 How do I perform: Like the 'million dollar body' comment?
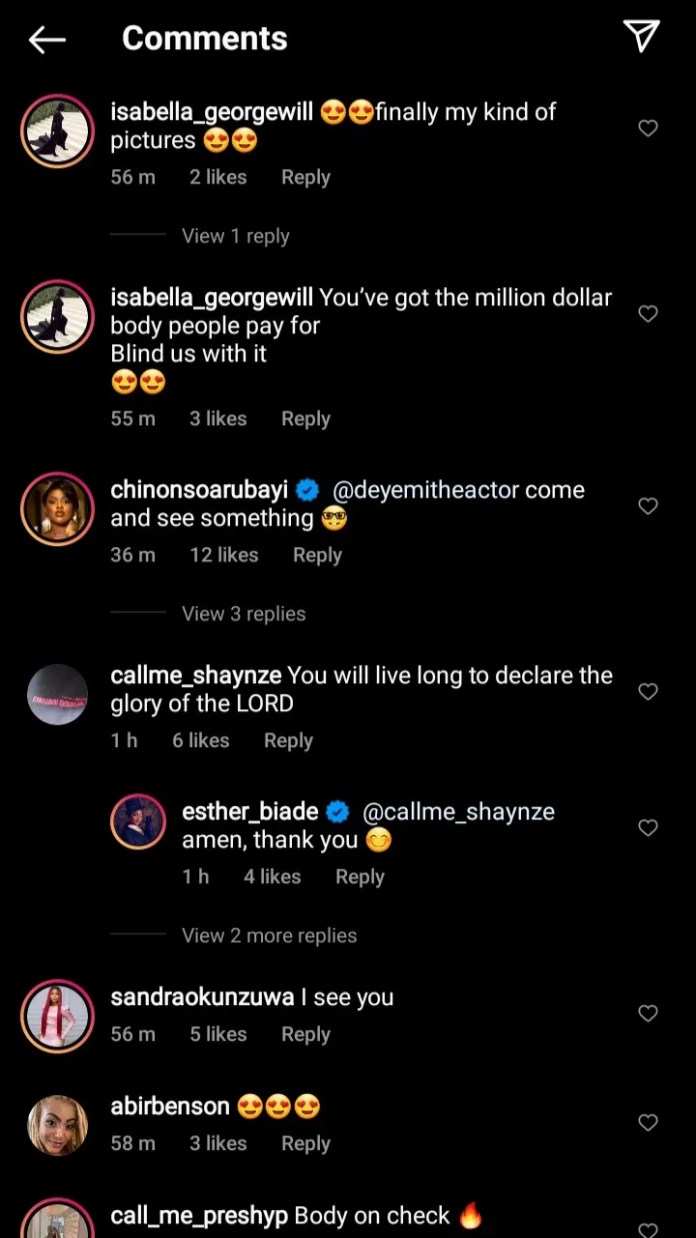(648, 314)
